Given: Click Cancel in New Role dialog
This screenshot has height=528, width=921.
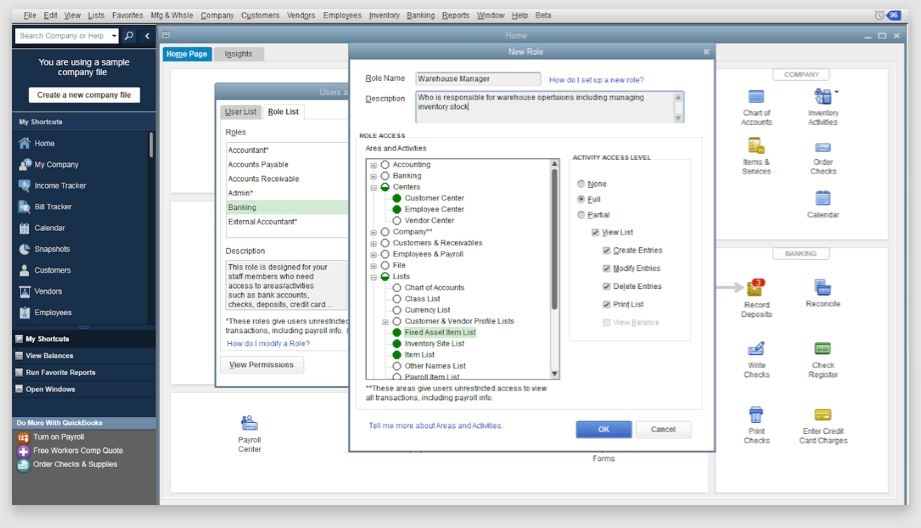Looking at the screenshot, I should [x=663, y=429].
